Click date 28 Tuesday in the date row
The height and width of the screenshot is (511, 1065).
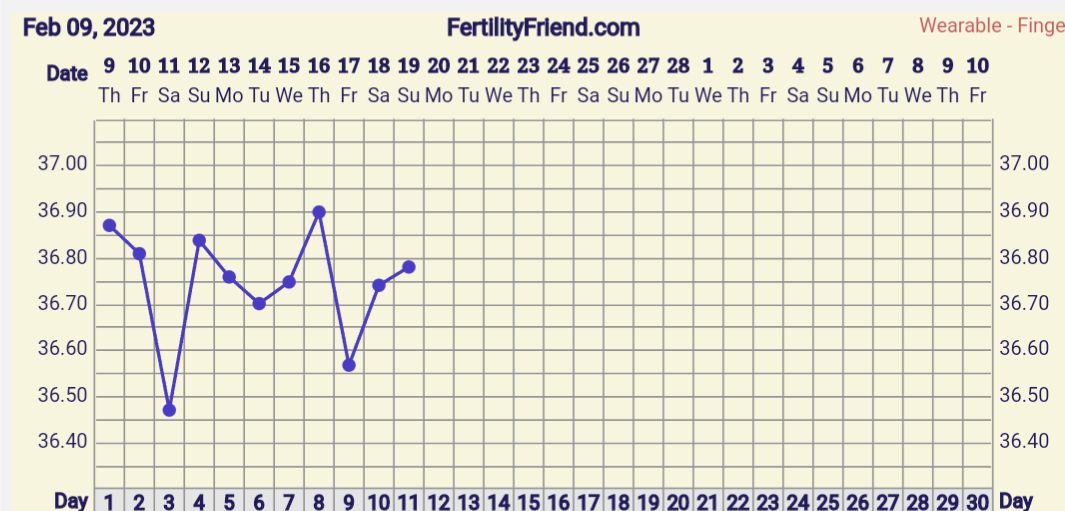678,79
